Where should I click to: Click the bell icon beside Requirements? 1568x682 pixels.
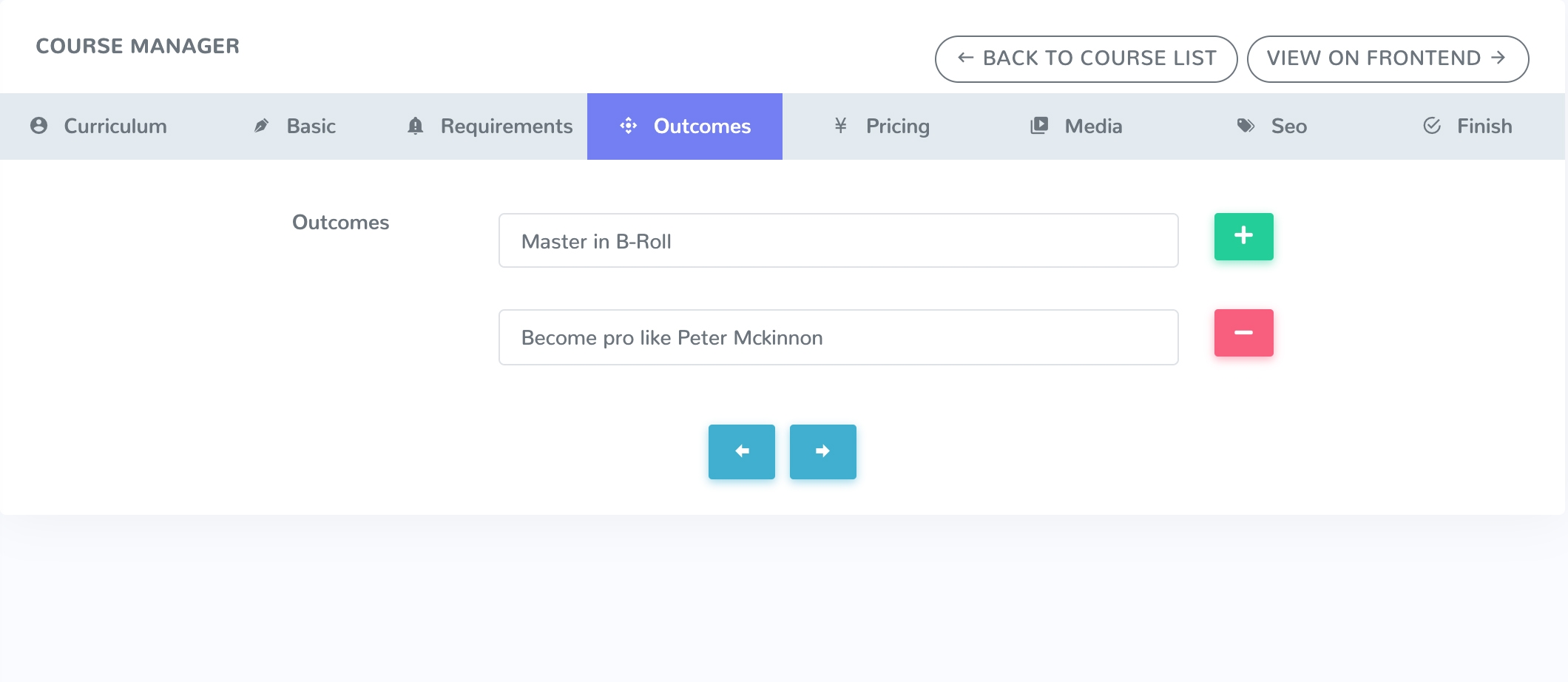(416, 126)
